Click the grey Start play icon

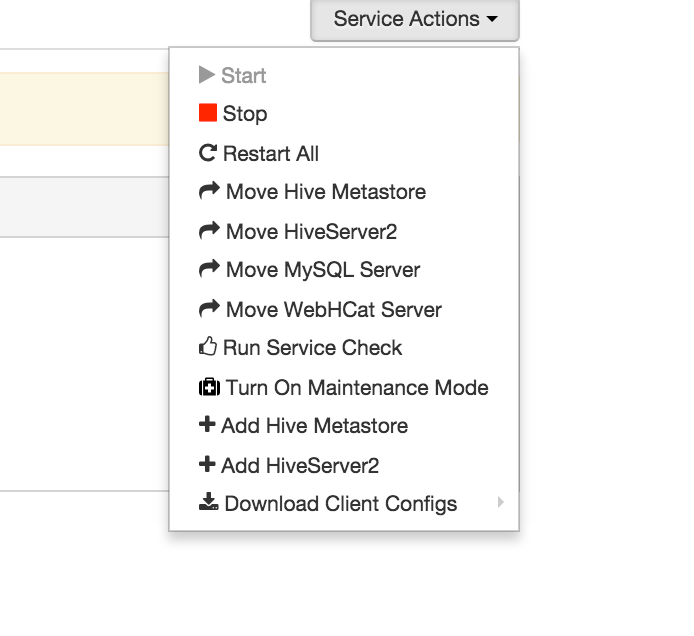click(207, 75)
